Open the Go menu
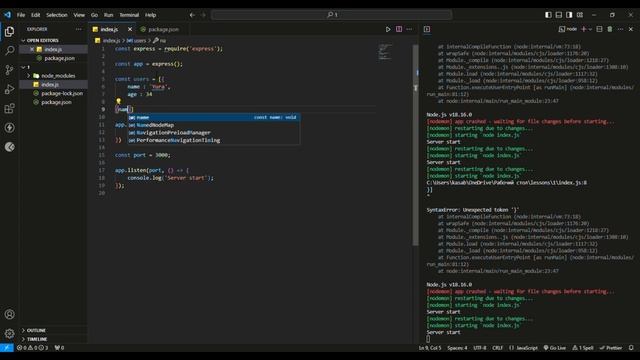 point(94,15)
